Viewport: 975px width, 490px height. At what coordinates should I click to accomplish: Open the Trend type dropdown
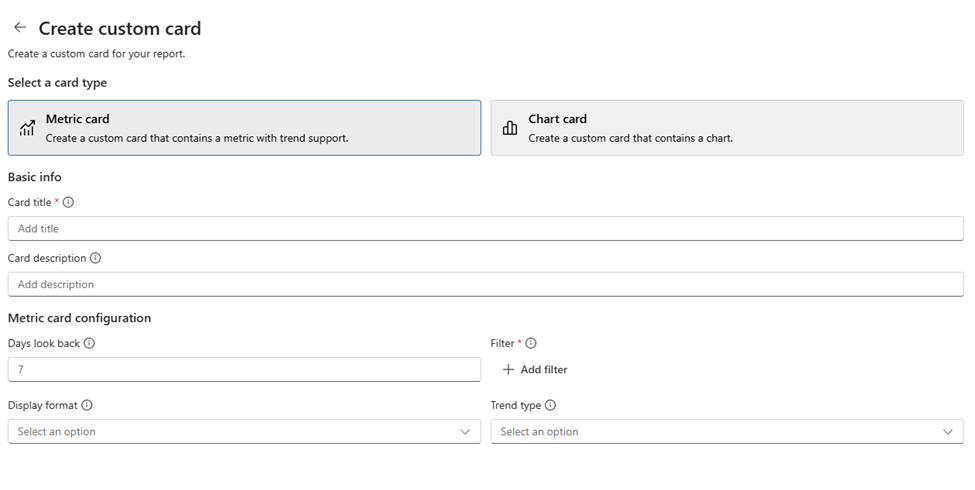pyautogui.click(x=717, y=432)
